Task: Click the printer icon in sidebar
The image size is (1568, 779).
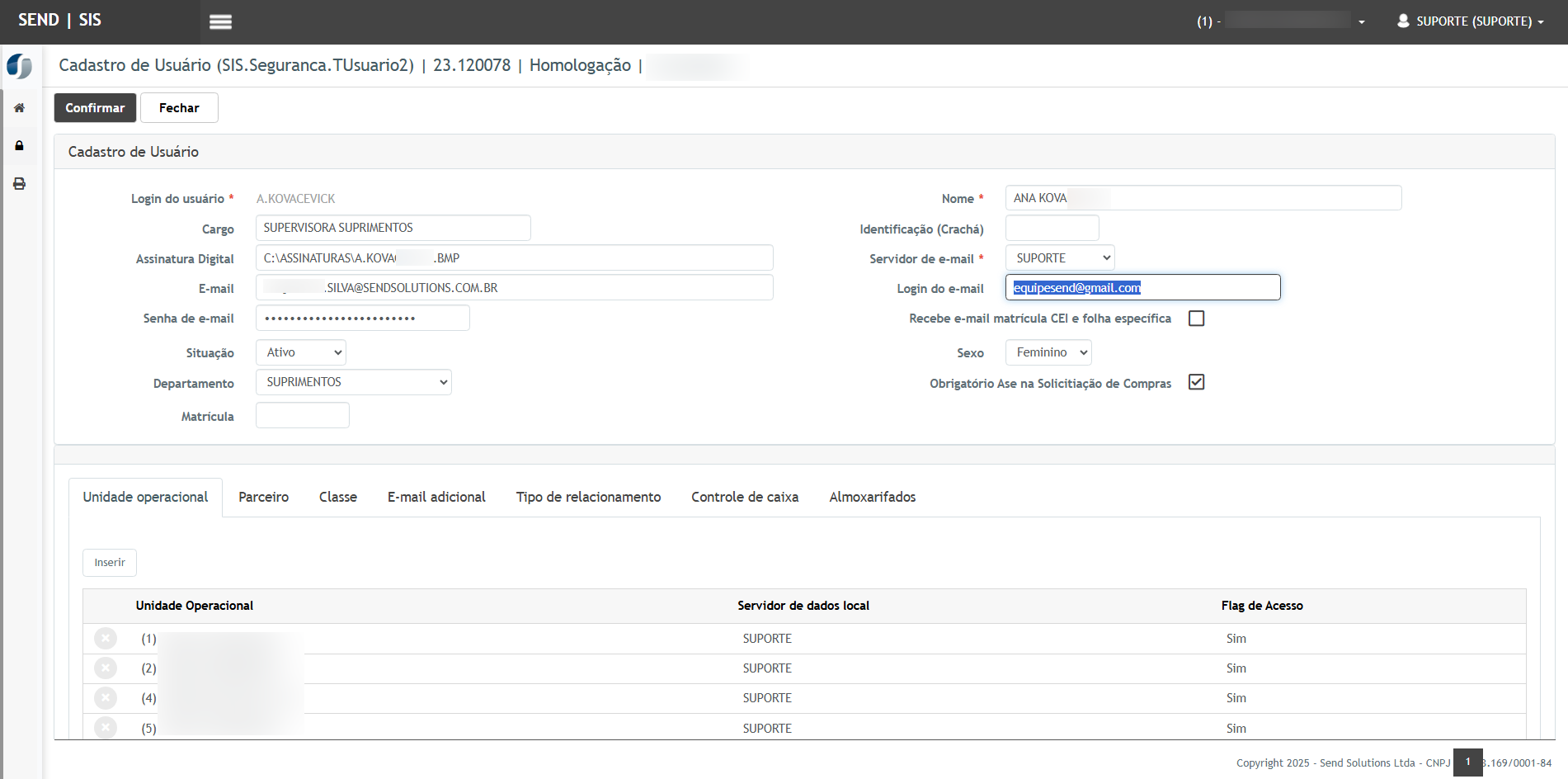Action: [19, 184]
